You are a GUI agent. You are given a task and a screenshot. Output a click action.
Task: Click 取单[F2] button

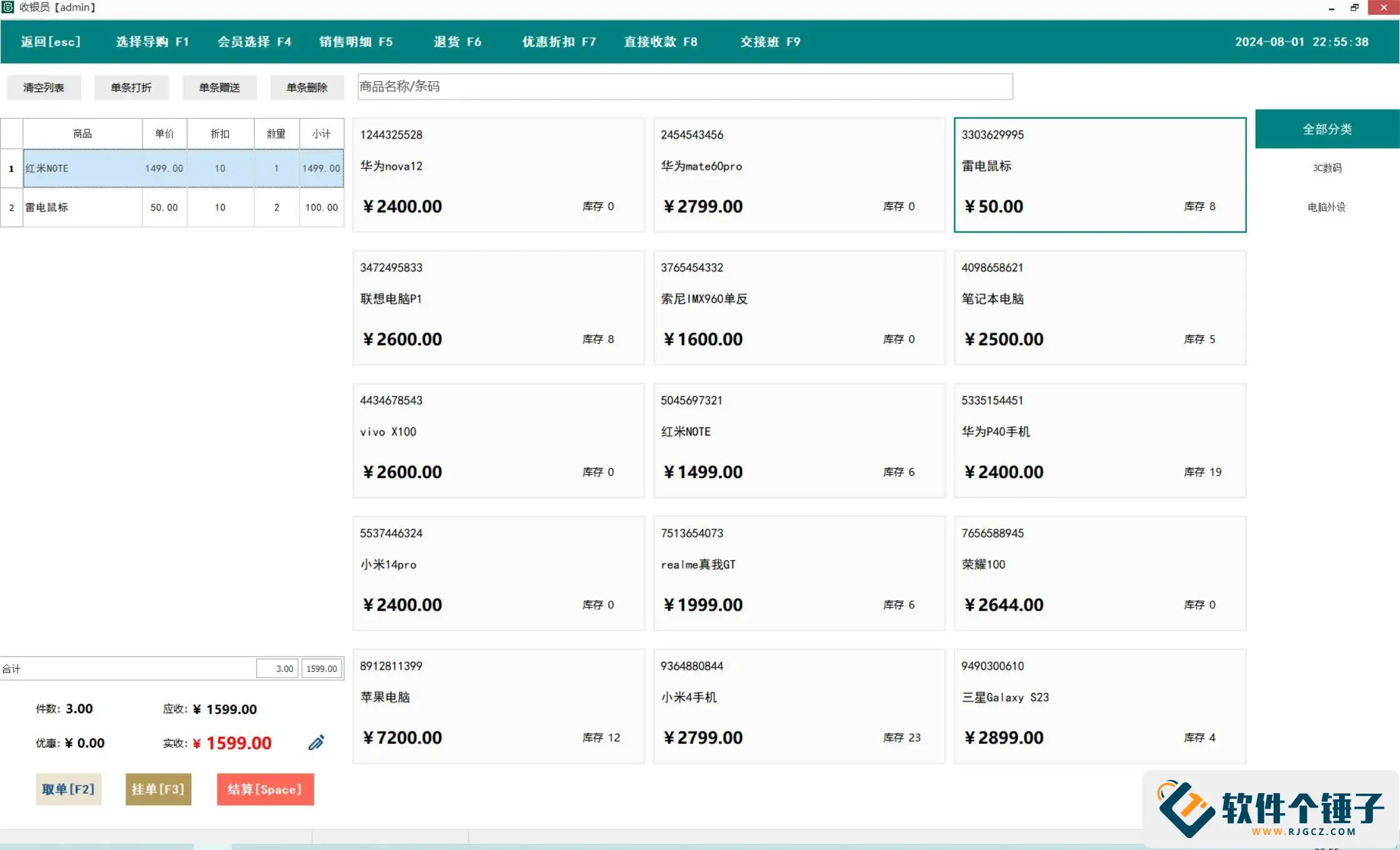69,789
